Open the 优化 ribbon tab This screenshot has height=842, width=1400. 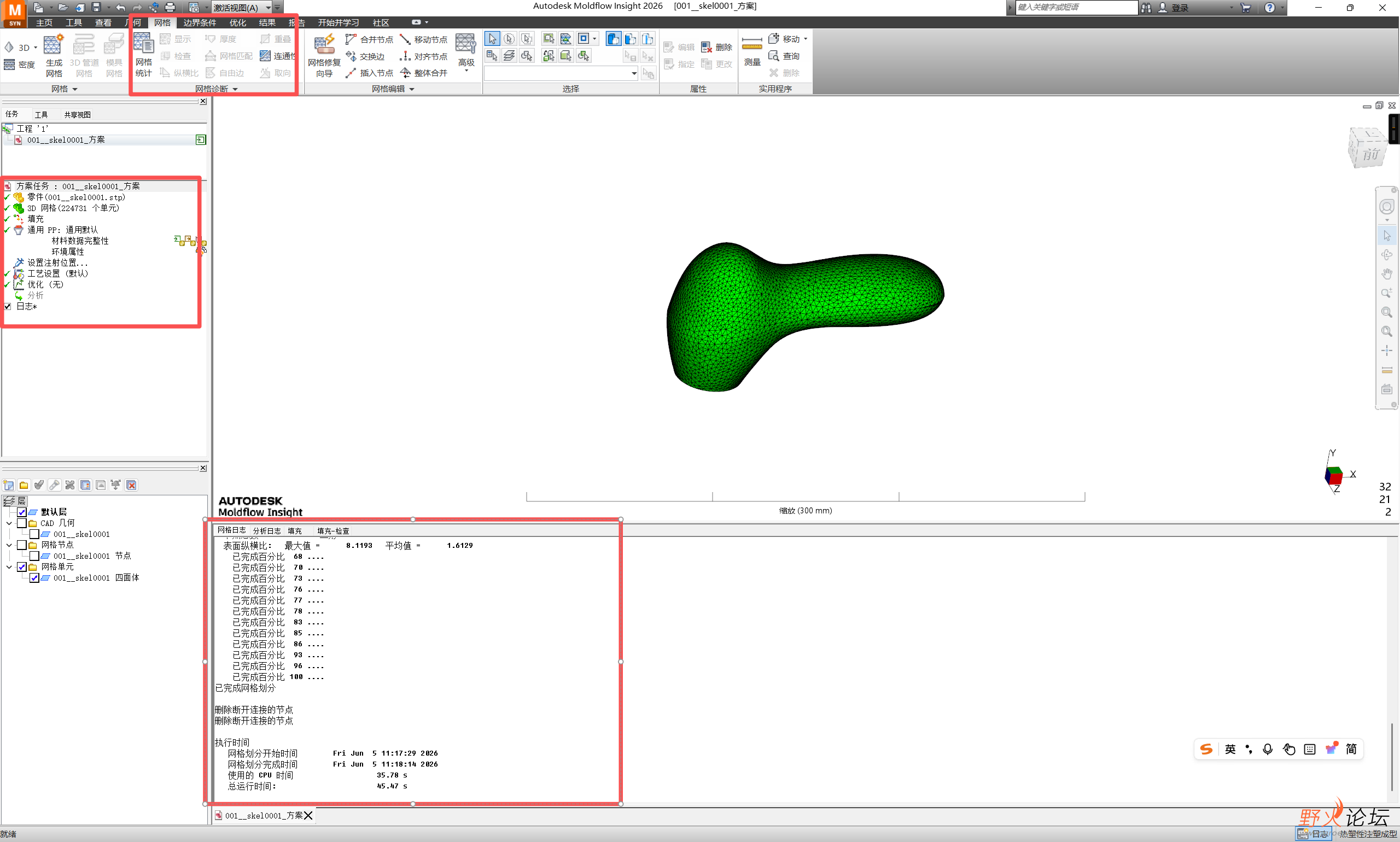(238, 23)
